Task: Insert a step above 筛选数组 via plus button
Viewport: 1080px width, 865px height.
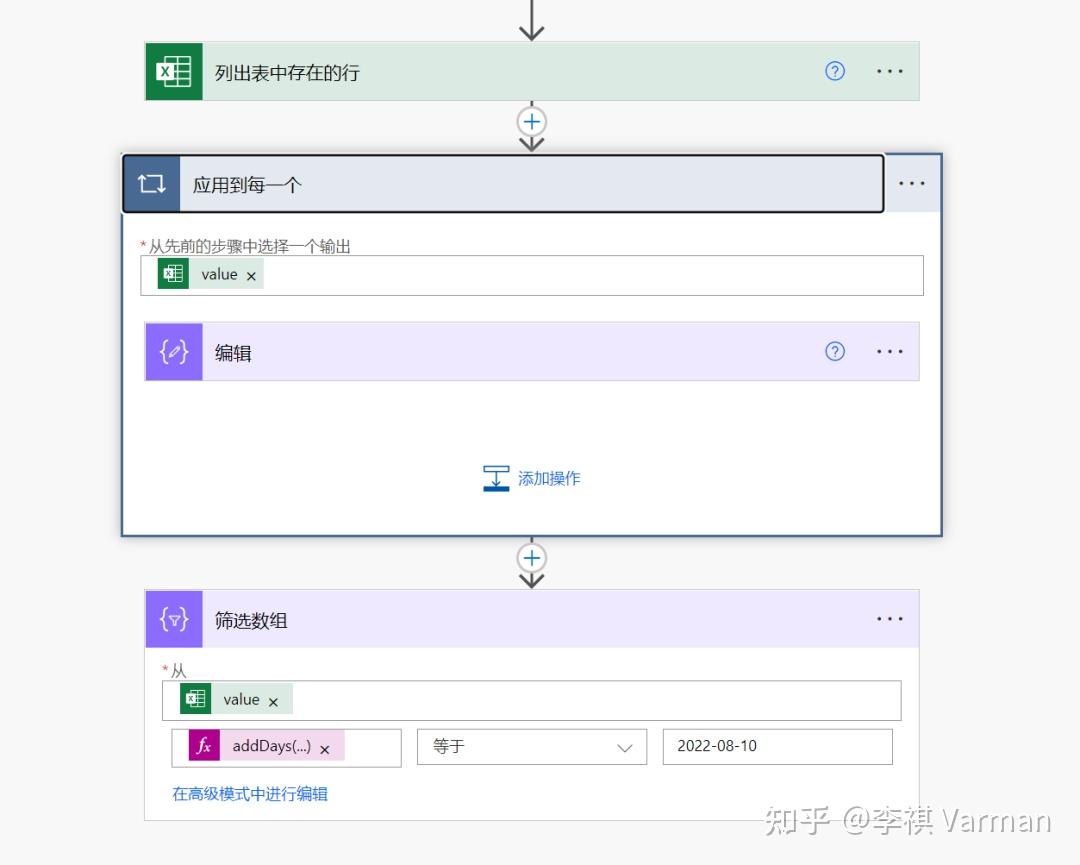Action: pos(532,558)
